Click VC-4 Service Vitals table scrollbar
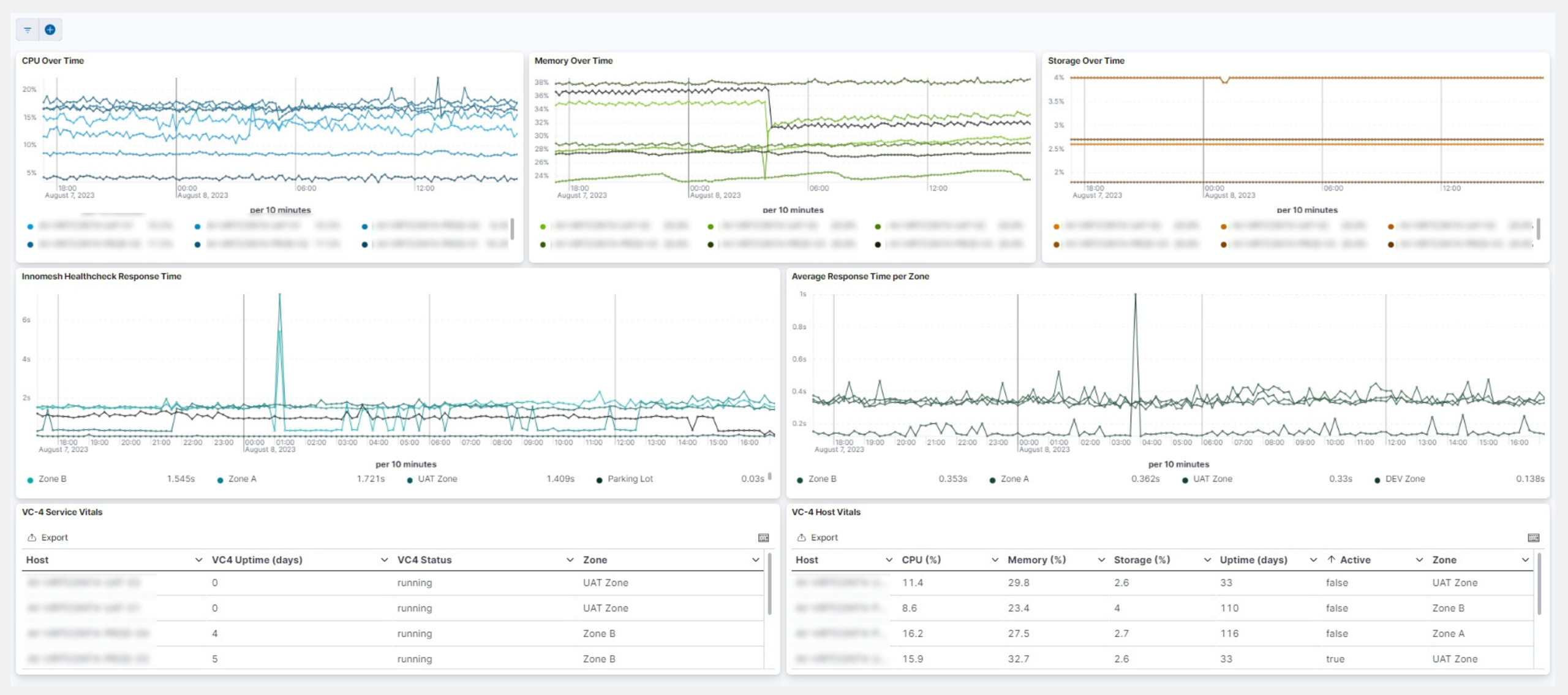 click(769, 584)
